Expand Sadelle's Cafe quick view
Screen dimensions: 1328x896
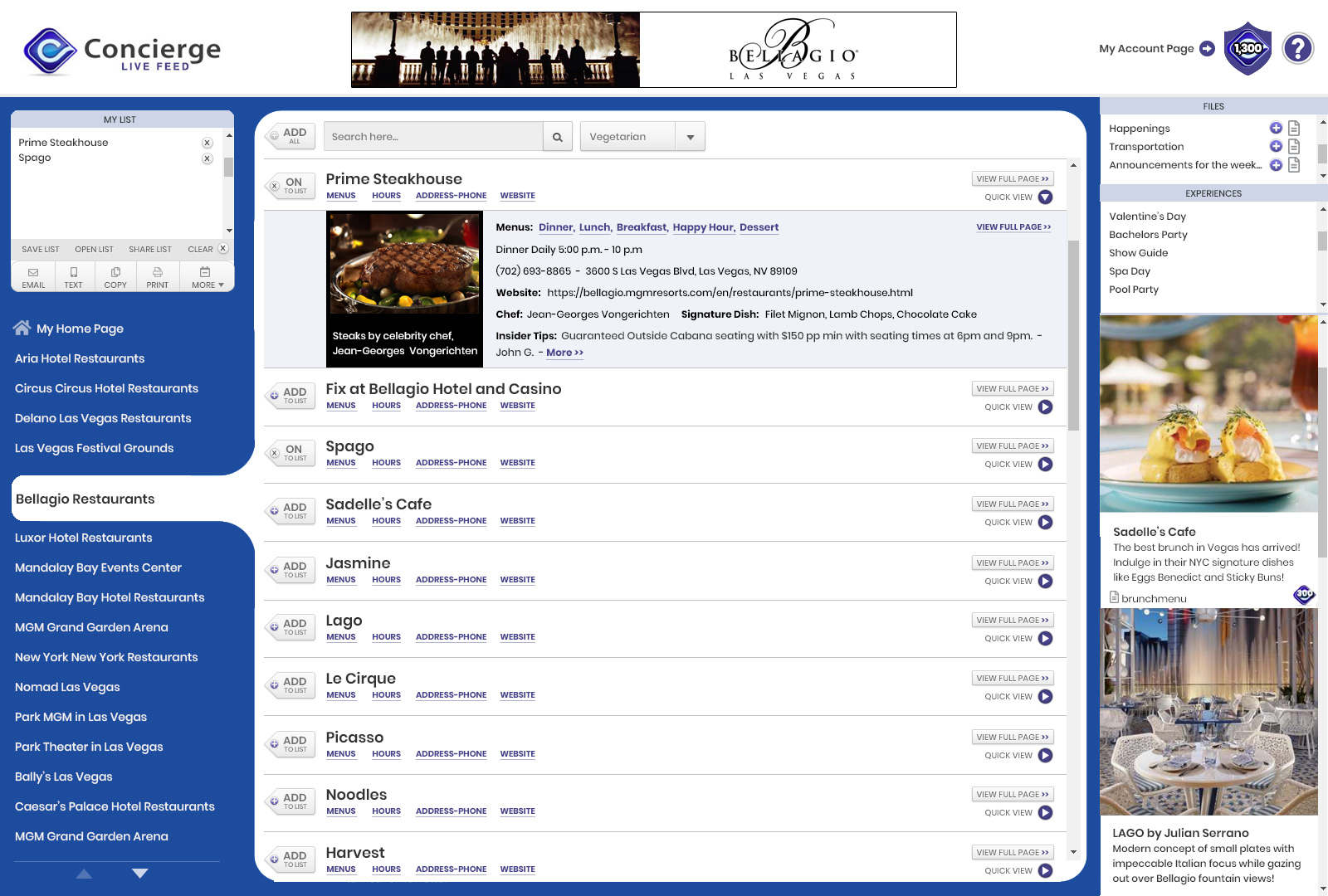coord(1045,523)
